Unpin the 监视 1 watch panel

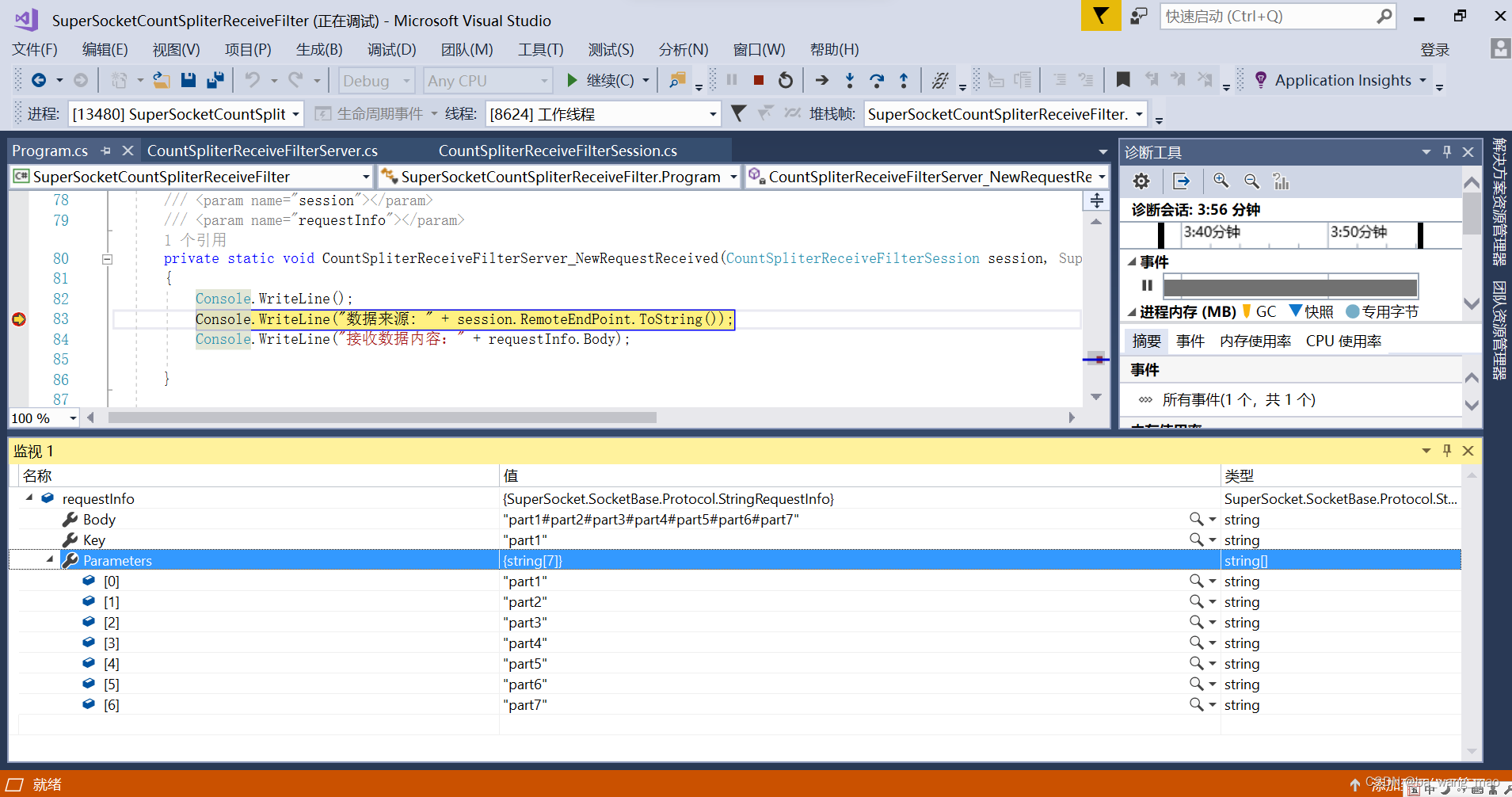(1447, 451)
